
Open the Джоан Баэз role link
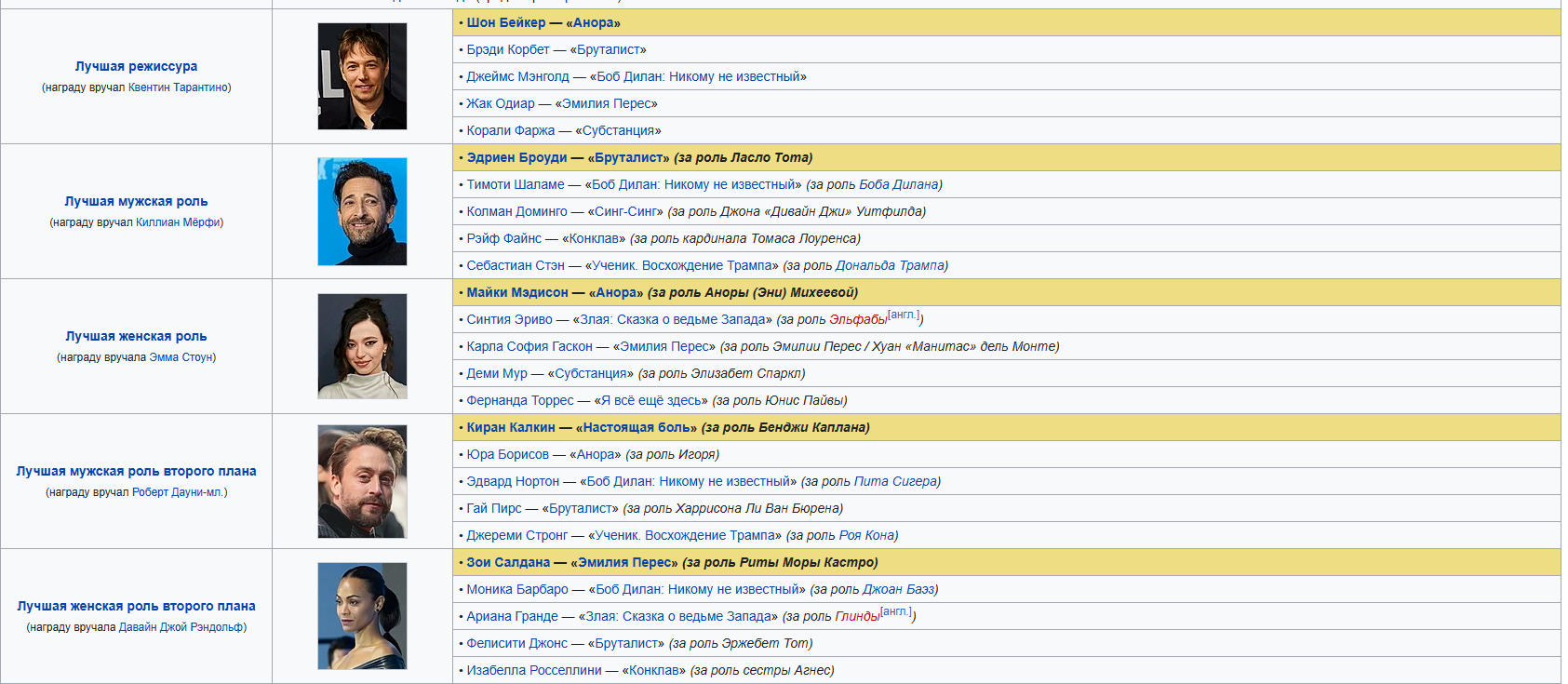[899, 589]
